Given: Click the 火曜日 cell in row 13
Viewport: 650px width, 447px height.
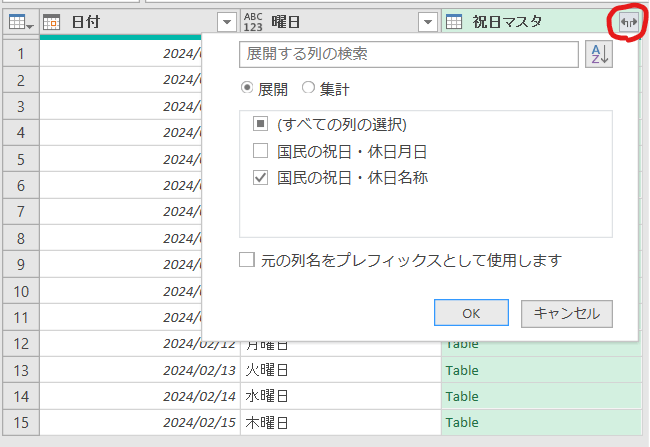Looking at the screenshot, I should click(x=267, y=370).
